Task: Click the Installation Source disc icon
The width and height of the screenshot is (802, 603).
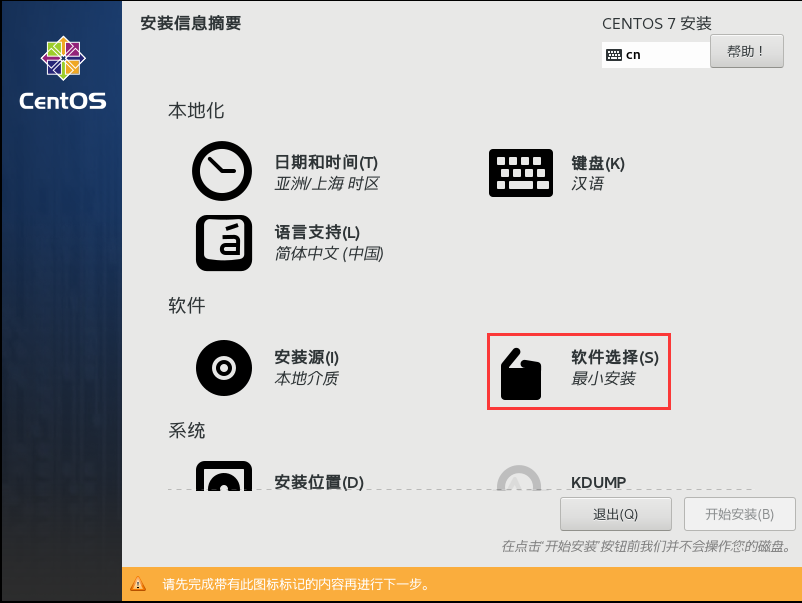Action: point(224,368)
